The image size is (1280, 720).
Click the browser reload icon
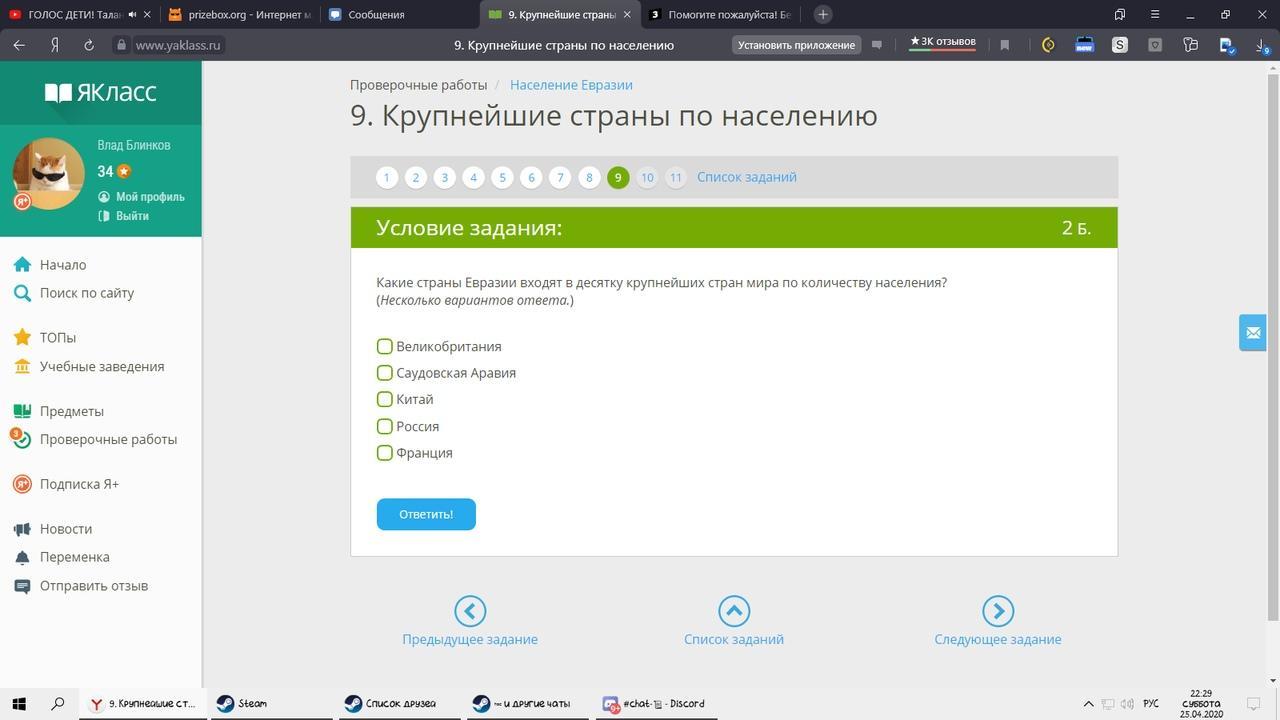pos(89,45)
